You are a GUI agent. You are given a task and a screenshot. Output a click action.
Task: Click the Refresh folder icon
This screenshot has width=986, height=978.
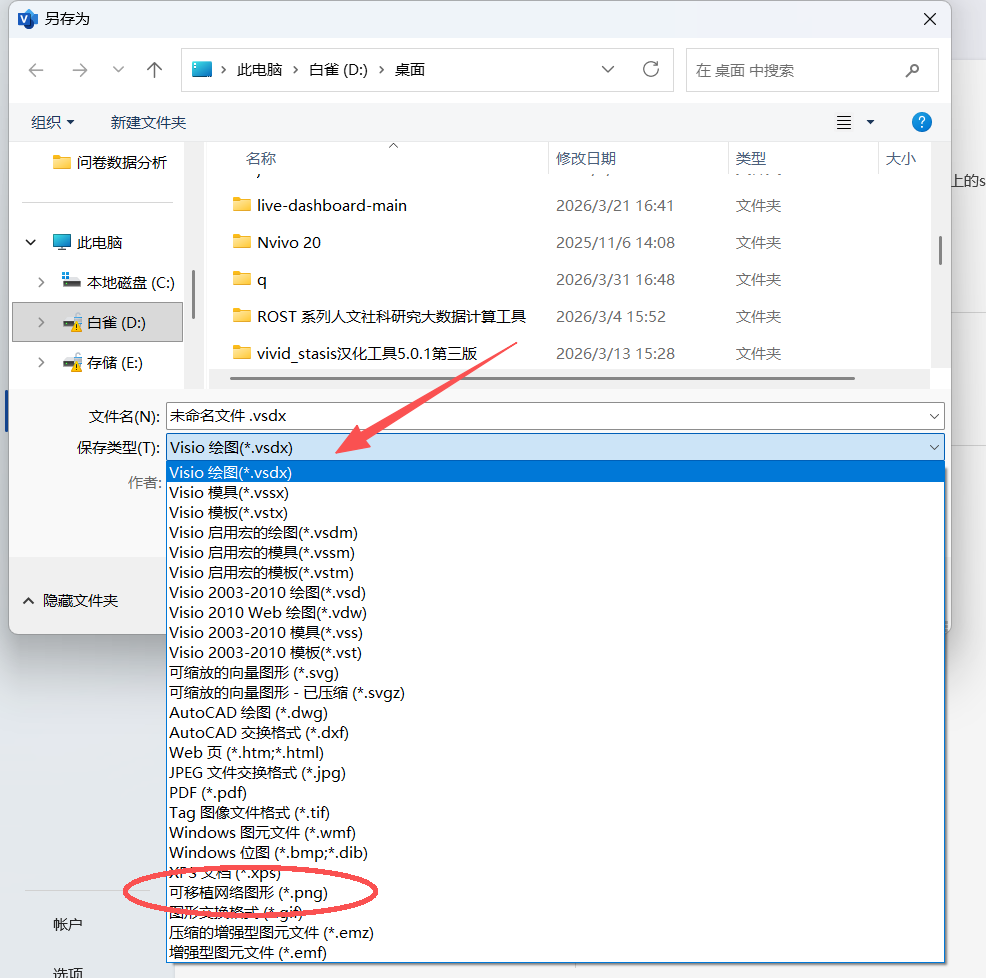pos(651,70)
